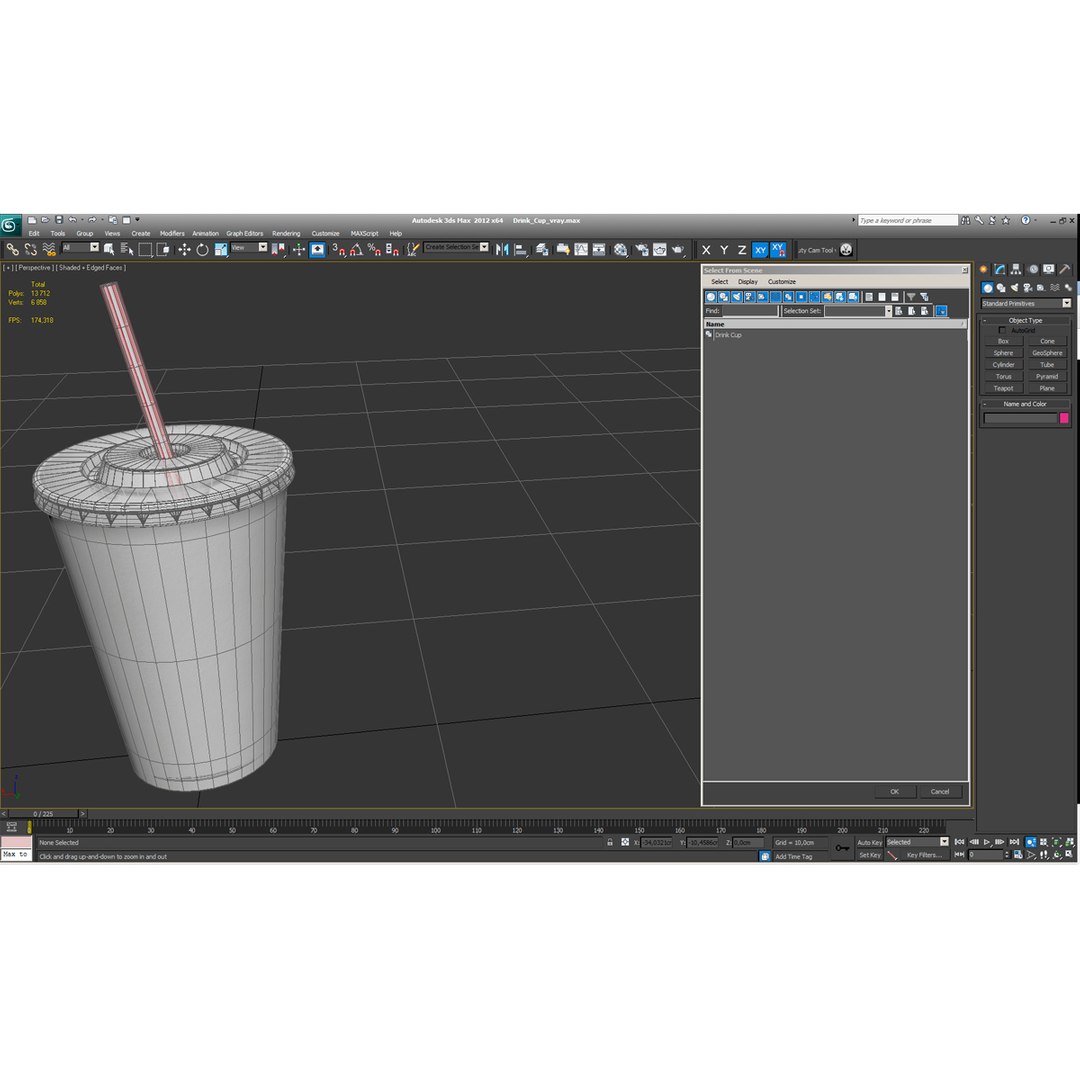This screenshot has width=1080, height=1080.
Task: Toggle the XY plane constraint
Action: click(x=760, y=250)
